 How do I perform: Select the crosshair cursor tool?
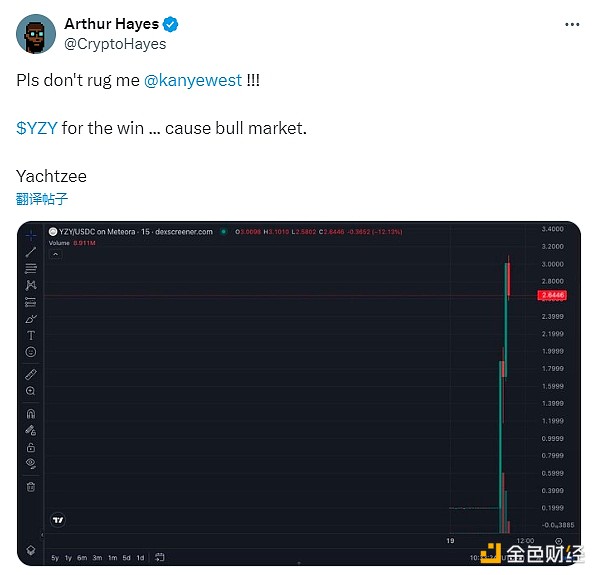[31, 235]
